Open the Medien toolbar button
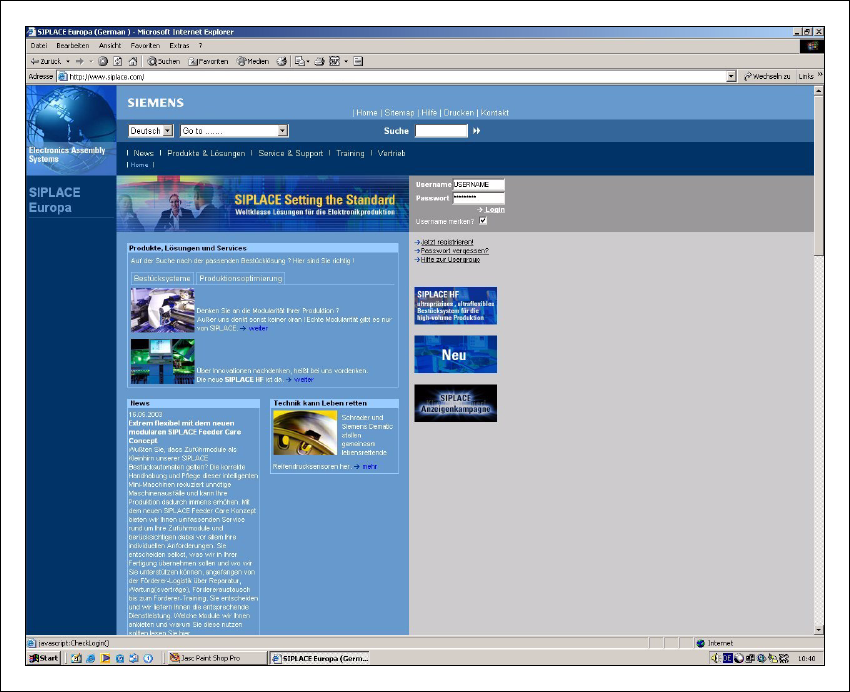850x692 pixels. click(x=253, y=61)
